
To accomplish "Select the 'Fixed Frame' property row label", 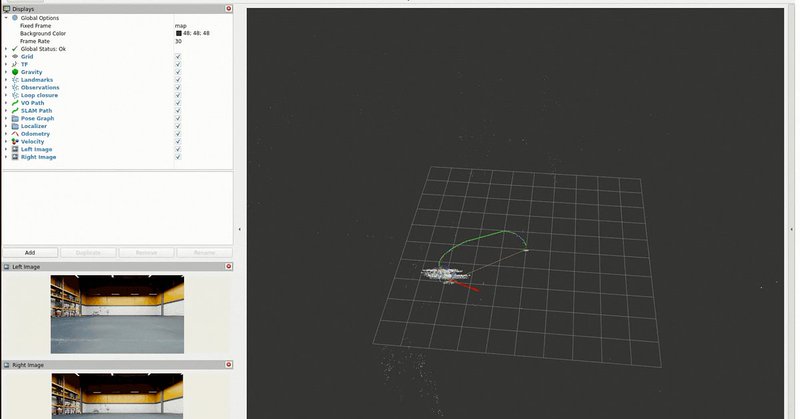I will [x=35, y=26].
